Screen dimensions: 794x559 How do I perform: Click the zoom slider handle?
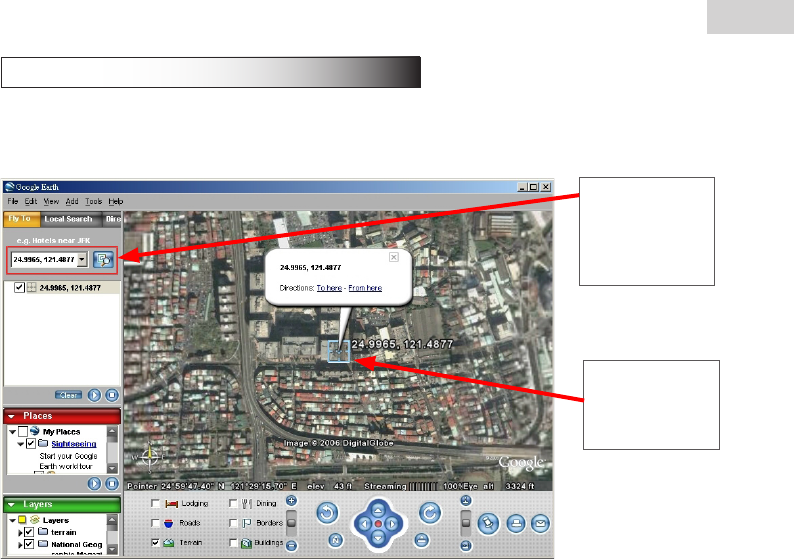pos(291,522)
